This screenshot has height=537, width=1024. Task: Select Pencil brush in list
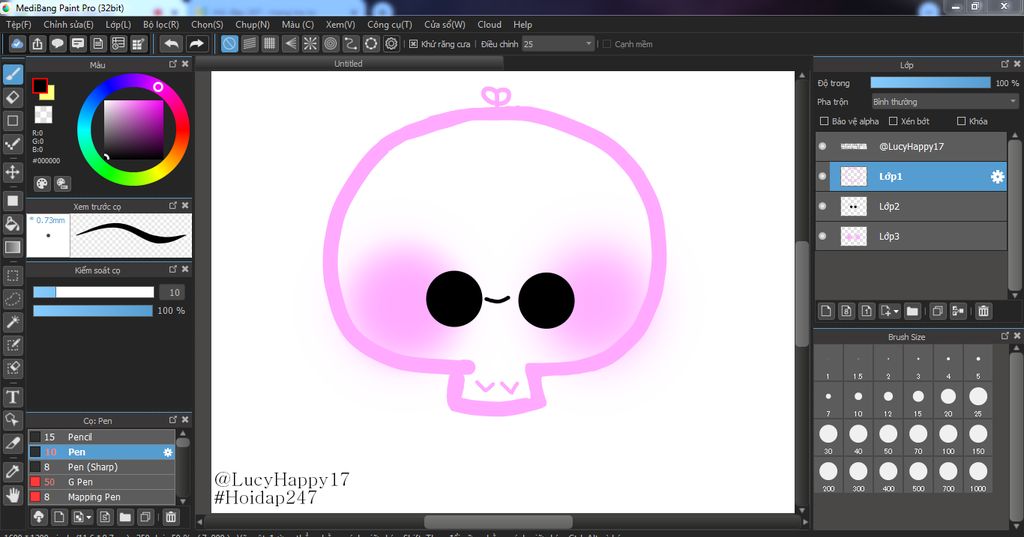tap(102, 437)
